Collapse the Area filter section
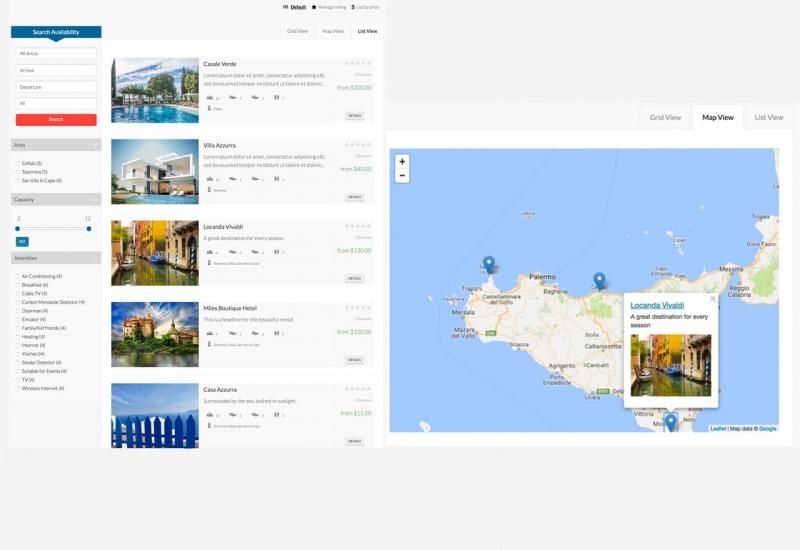Image resolution: width=800 pixels, height=550 pixels. 56,145
